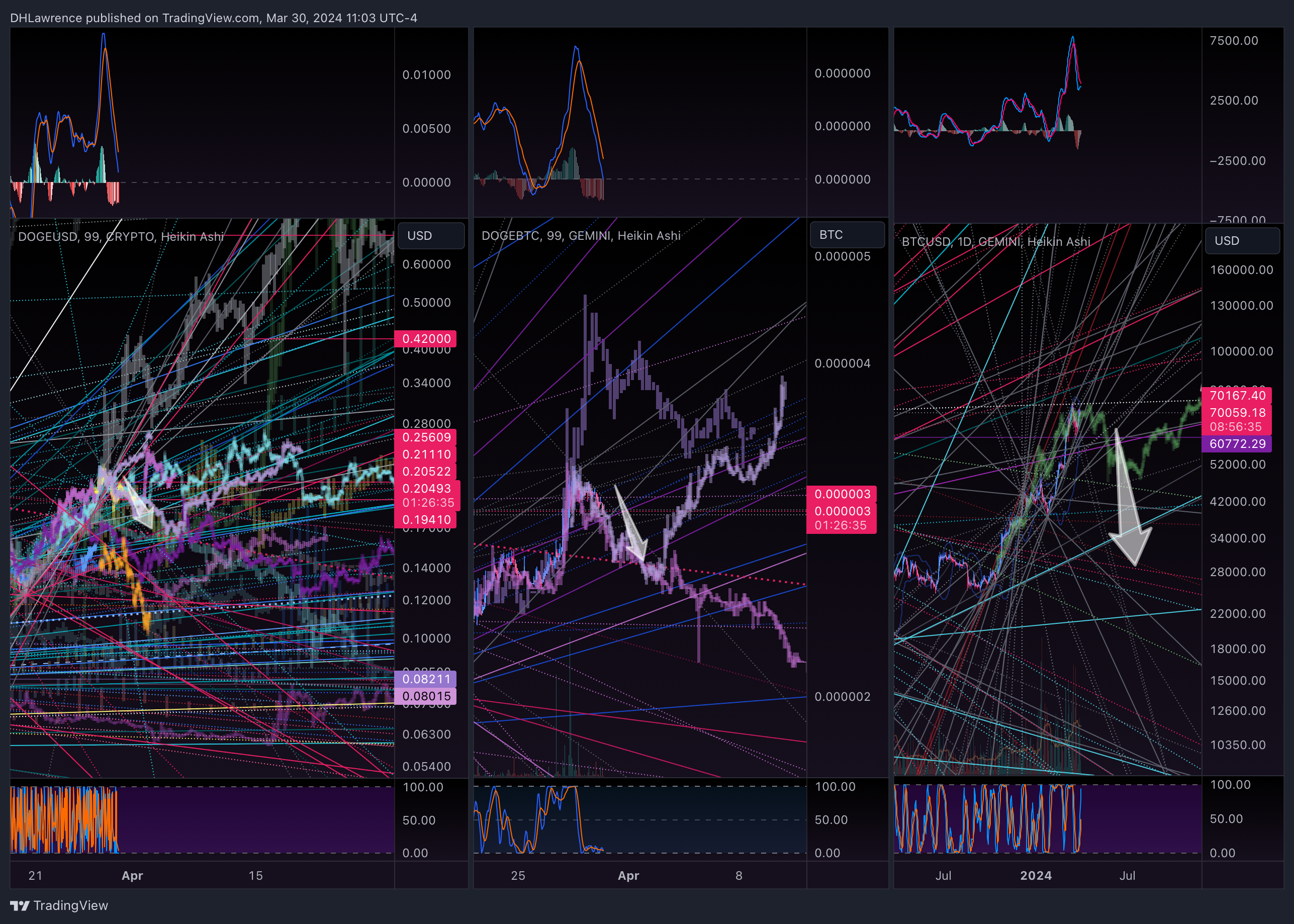The height and width of the screenshot is (924, 1294).
Task: Select the 'DOGEBTC, 99, GEMINI, Heikin Ashi' chart title
Action: point(581,236)
